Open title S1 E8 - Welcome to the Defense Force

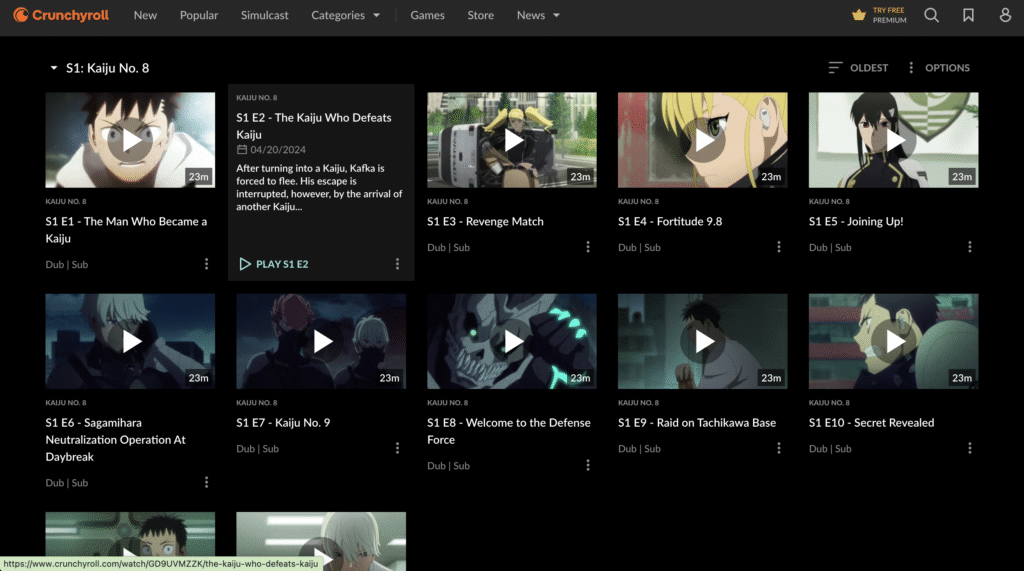(509, 431)
